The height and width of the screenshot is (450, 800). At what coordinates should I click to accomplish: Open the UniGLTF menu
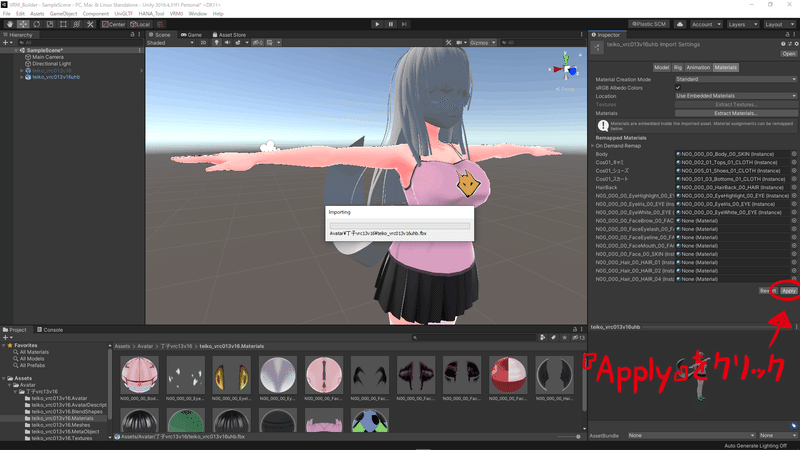[123, 14]
